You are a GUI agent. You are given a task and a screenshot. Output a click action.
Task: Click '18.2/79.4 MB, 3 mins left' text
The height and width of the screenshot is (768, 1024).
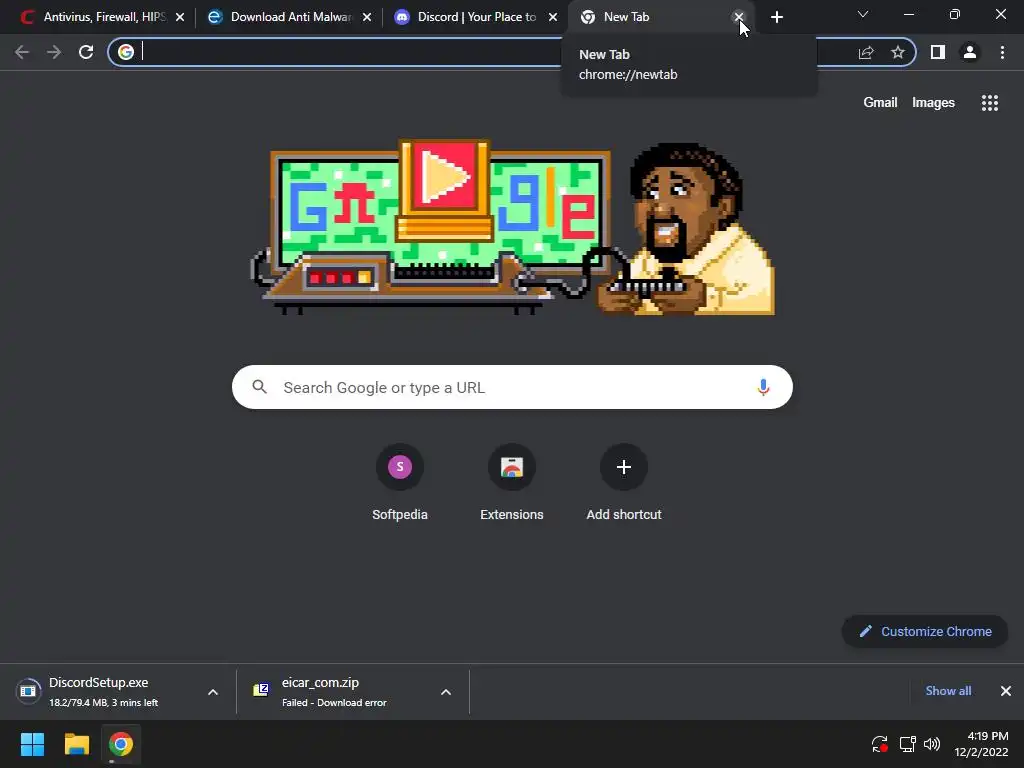(x=103, y=703)
